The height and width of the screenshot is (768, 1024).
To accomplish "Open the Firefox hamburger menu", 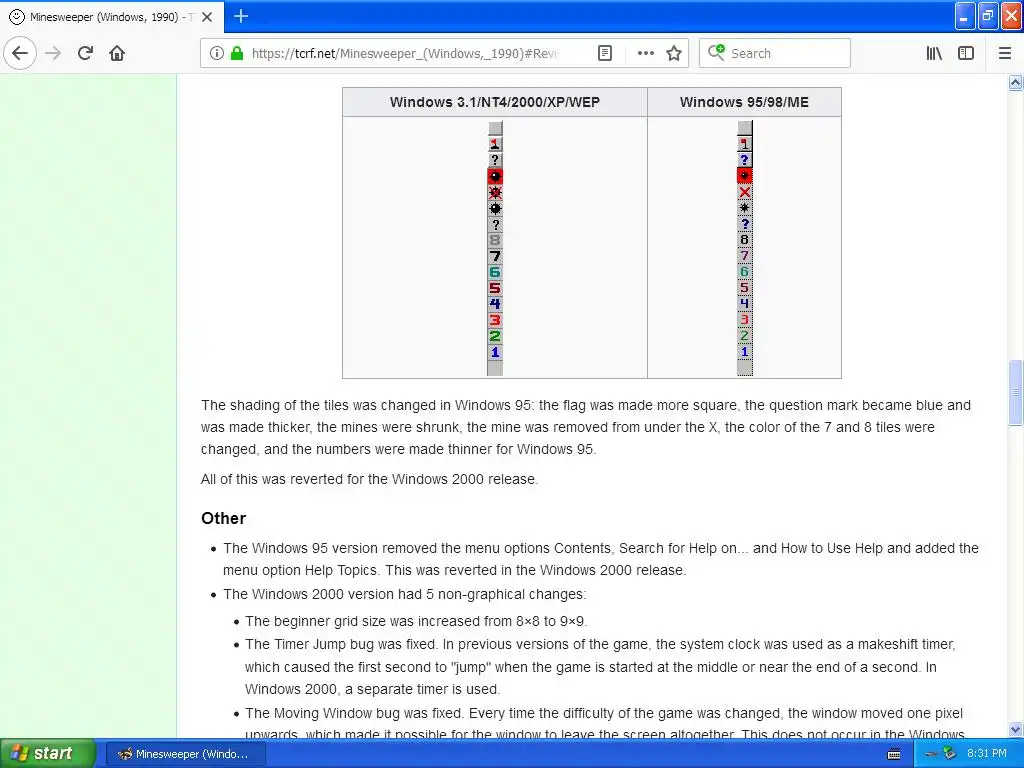I will click(x=1004, y=53).
